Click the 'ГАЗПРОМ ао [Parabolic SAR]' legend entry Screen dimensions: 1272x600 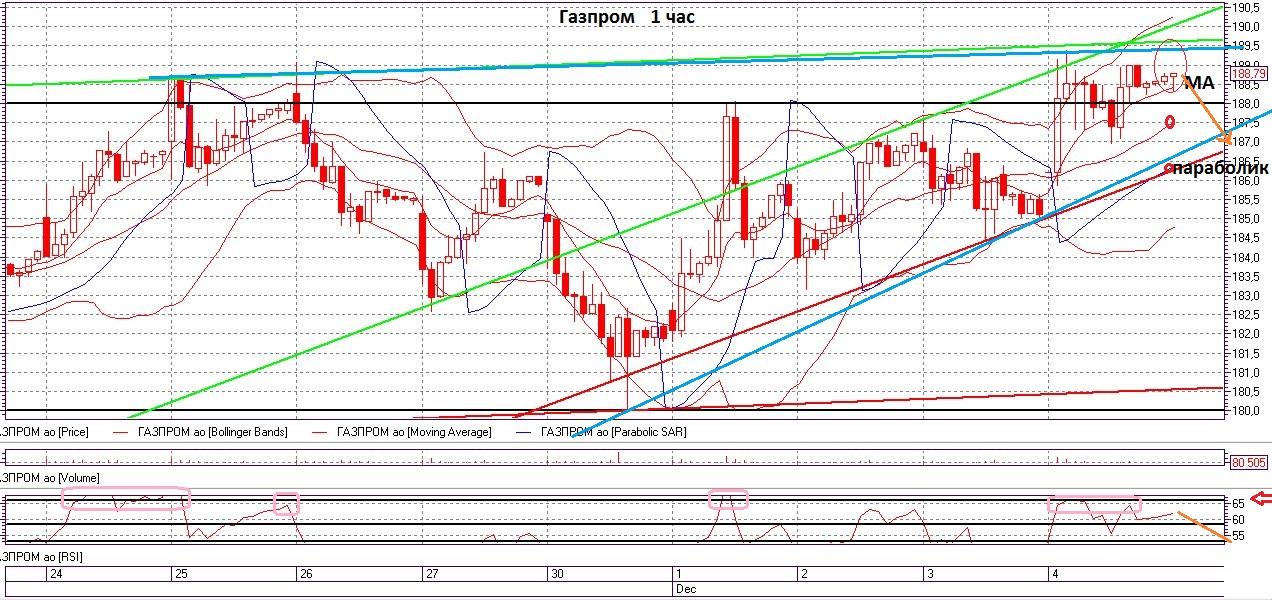pyautogui.click(x=614, y=432)
